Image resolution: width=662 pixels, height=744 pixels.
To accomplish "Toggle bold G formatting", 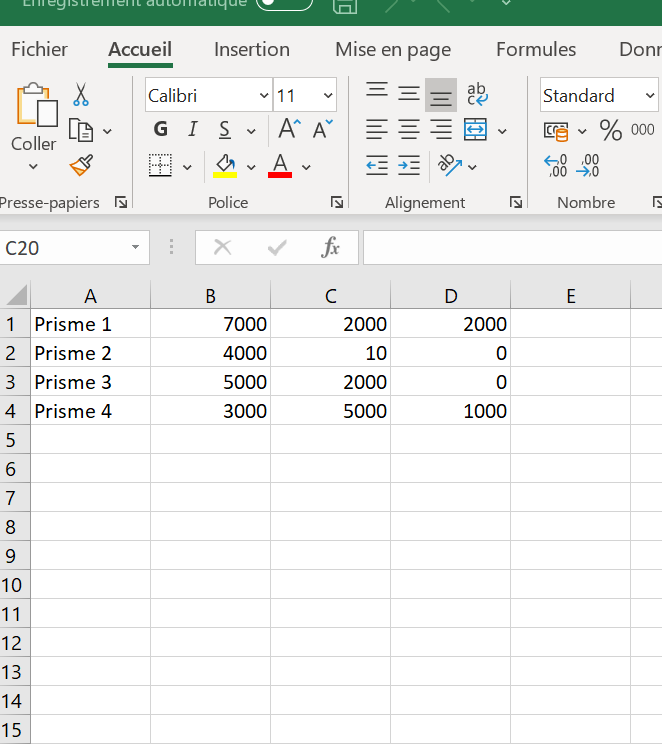I will pos(161,130).
